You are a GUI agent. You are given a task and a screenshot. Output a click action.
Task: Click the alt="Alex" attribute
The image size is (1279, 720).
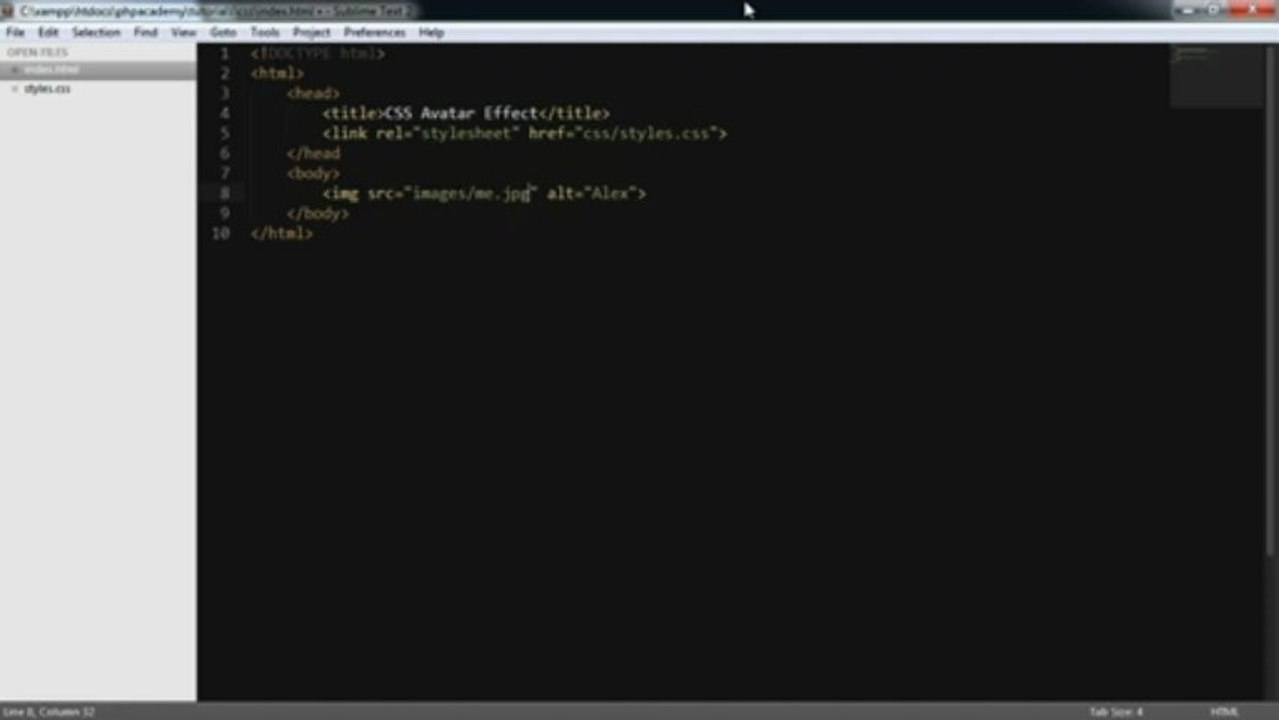[x=592, y=193]
